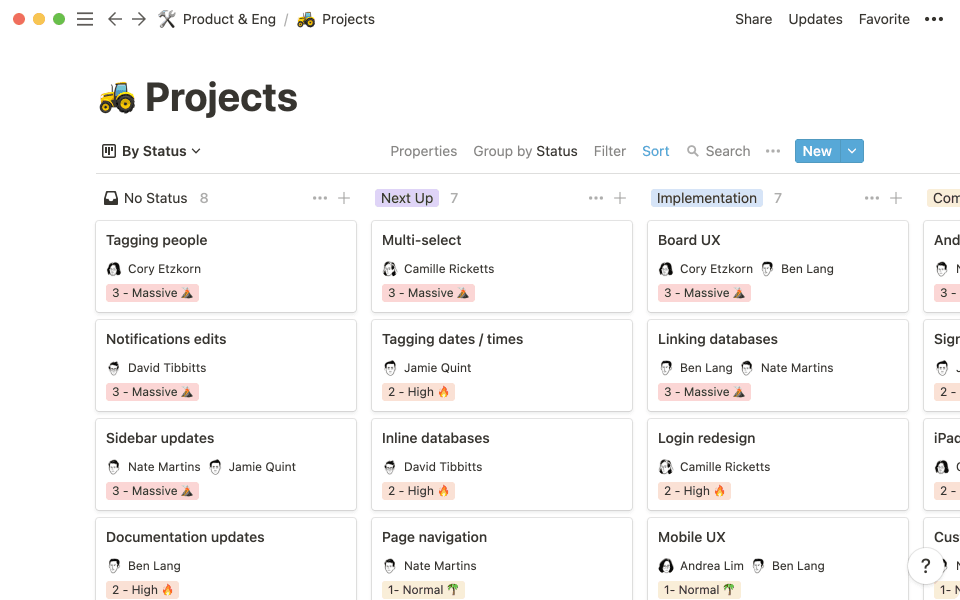The height and width of the screenshot is (600, 960).
Task: Open the sidebar with the hamburger icon
Action: pyautogui.click(x=85, y=18)
